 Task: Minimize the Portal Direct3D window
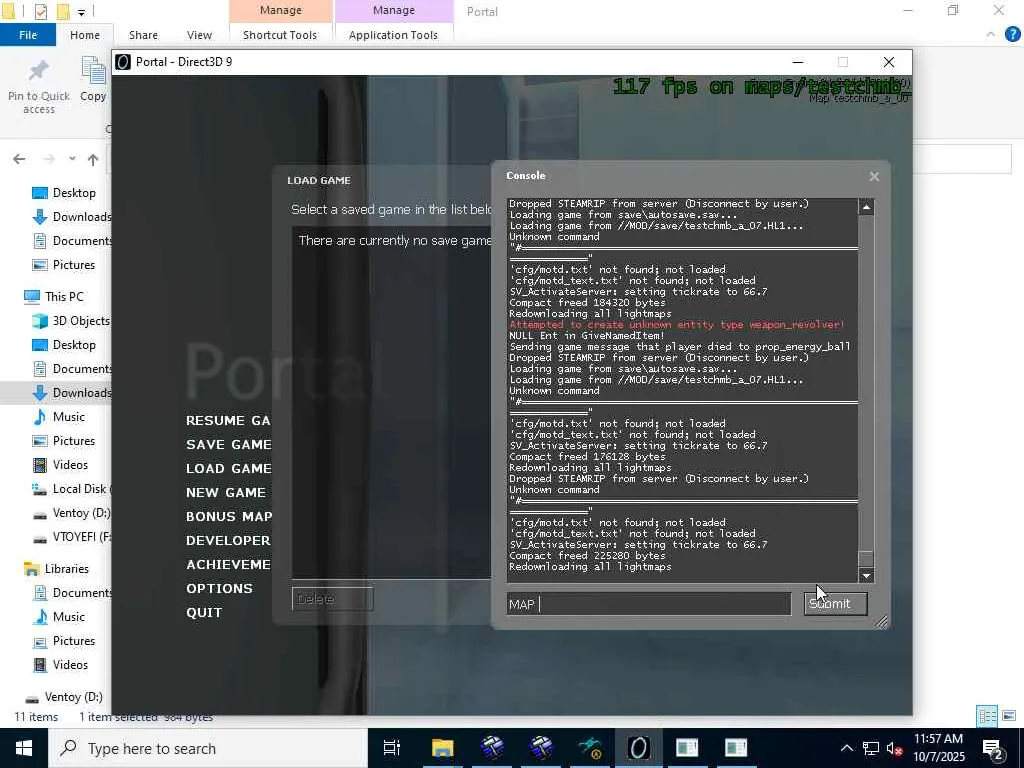click(797, 62)
